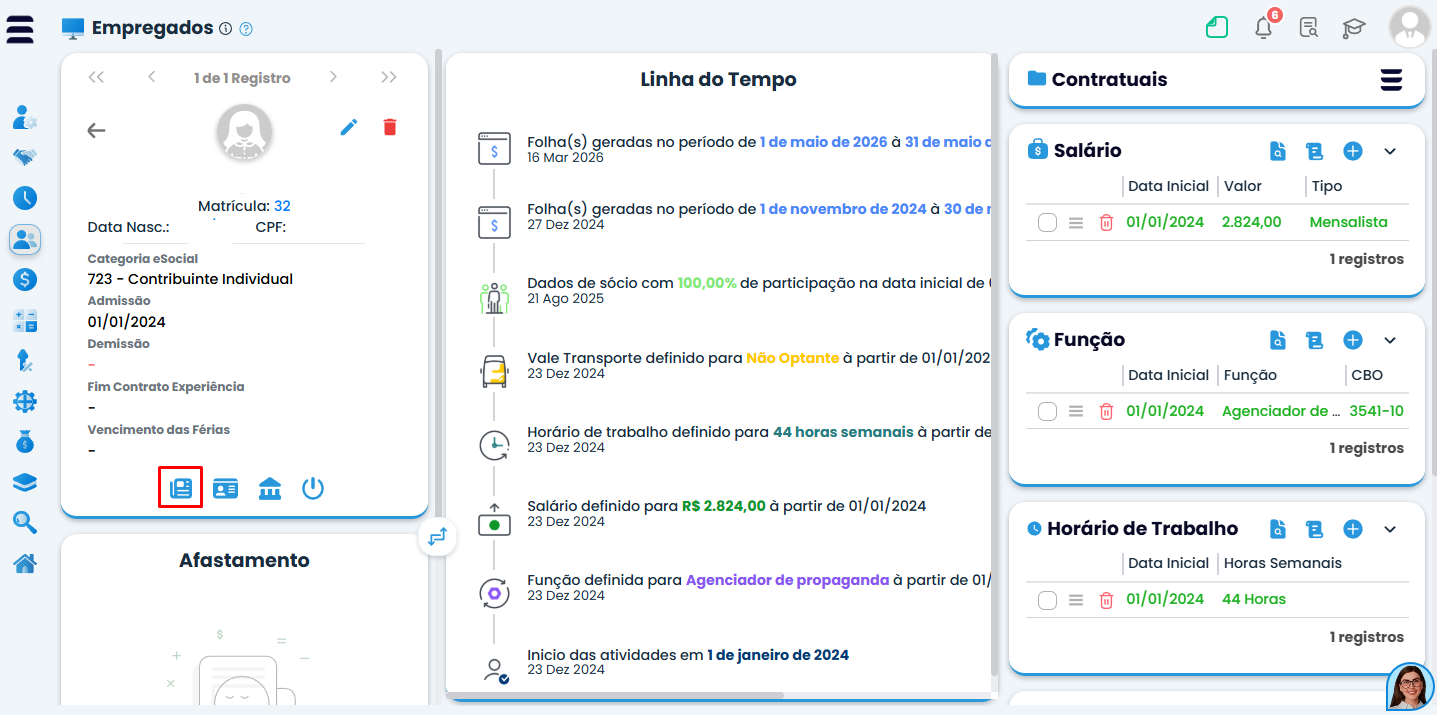Add a new Função record with plus icon

[x=1353, y=340]
